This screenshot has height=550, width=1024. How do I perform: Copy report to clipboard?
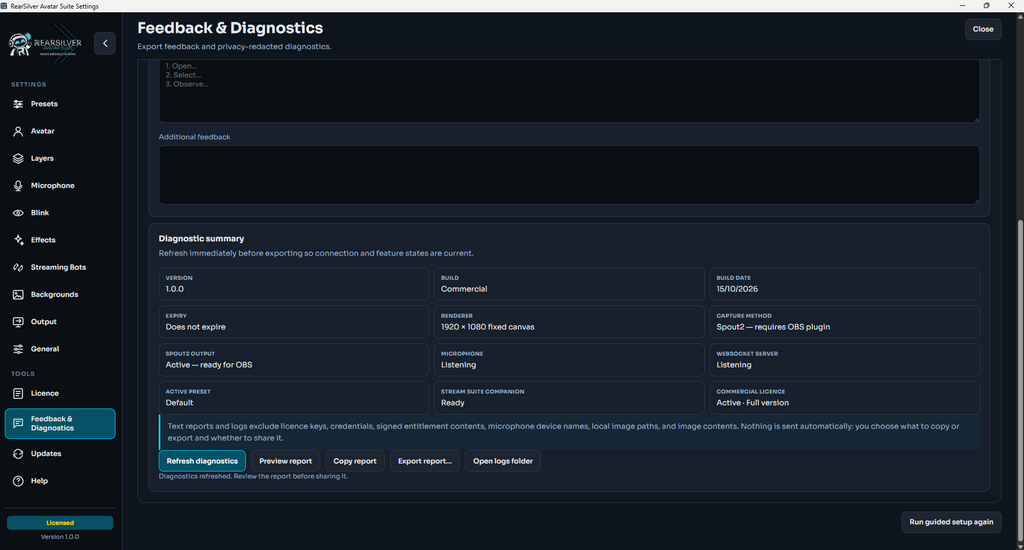(355, 461)
